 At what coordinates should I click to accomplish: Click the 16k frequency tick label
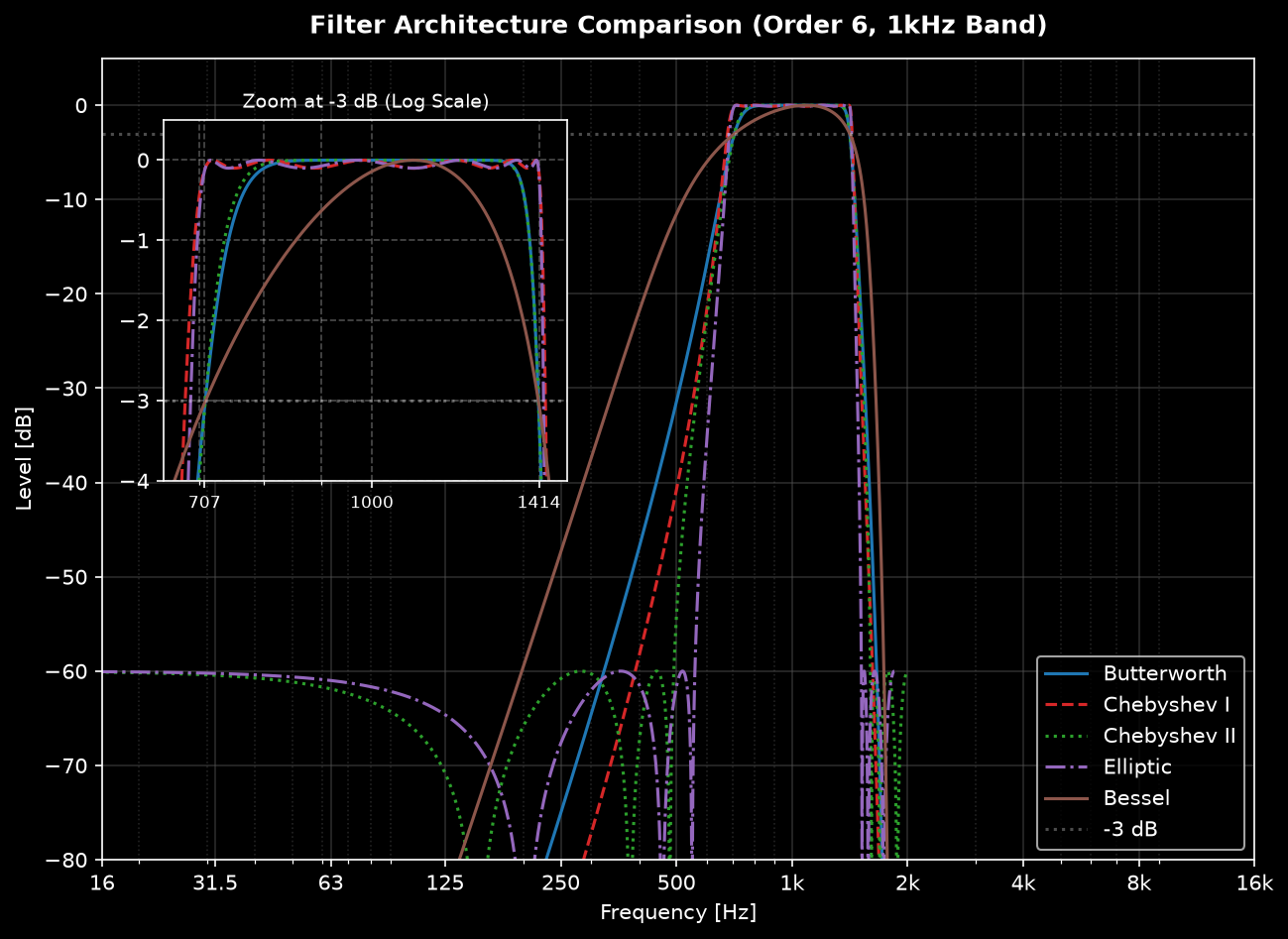click(1254, 884)
